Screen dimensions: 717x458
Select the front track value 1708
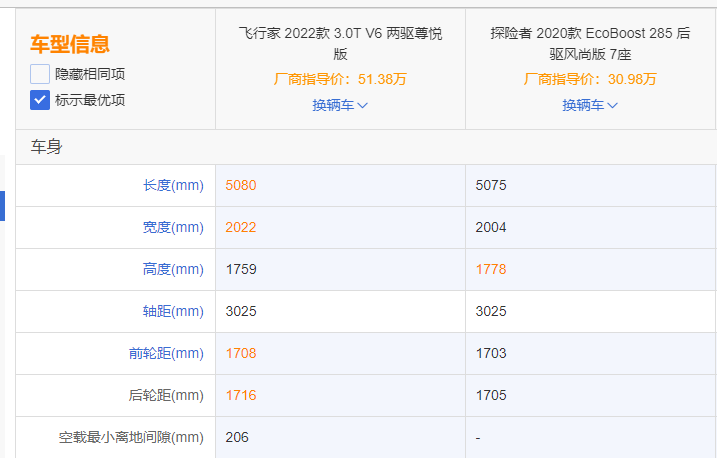(241, 353)
